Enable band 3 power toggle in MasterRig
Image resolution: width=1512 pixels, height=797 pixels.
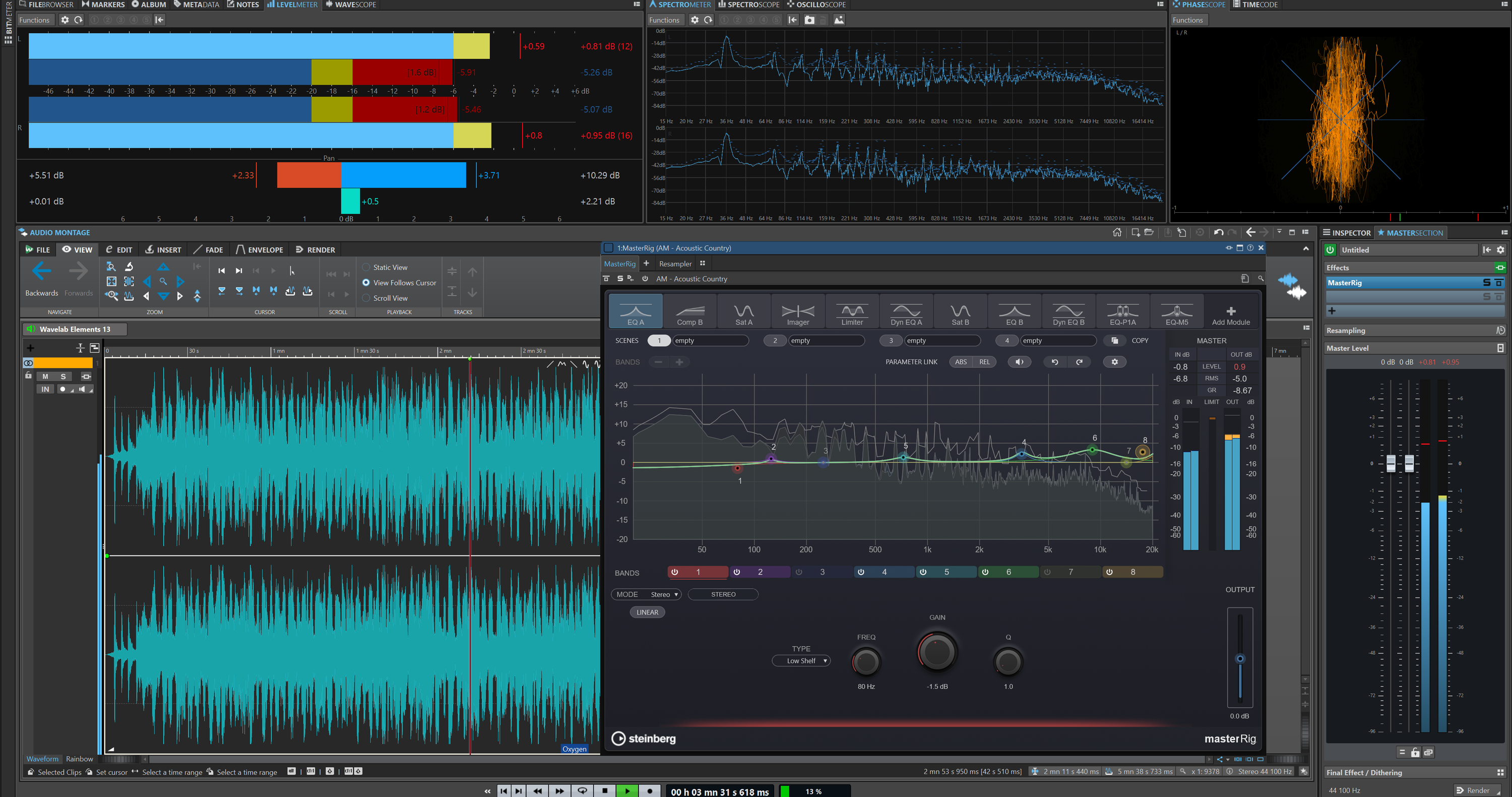click(x=799, y=572)
